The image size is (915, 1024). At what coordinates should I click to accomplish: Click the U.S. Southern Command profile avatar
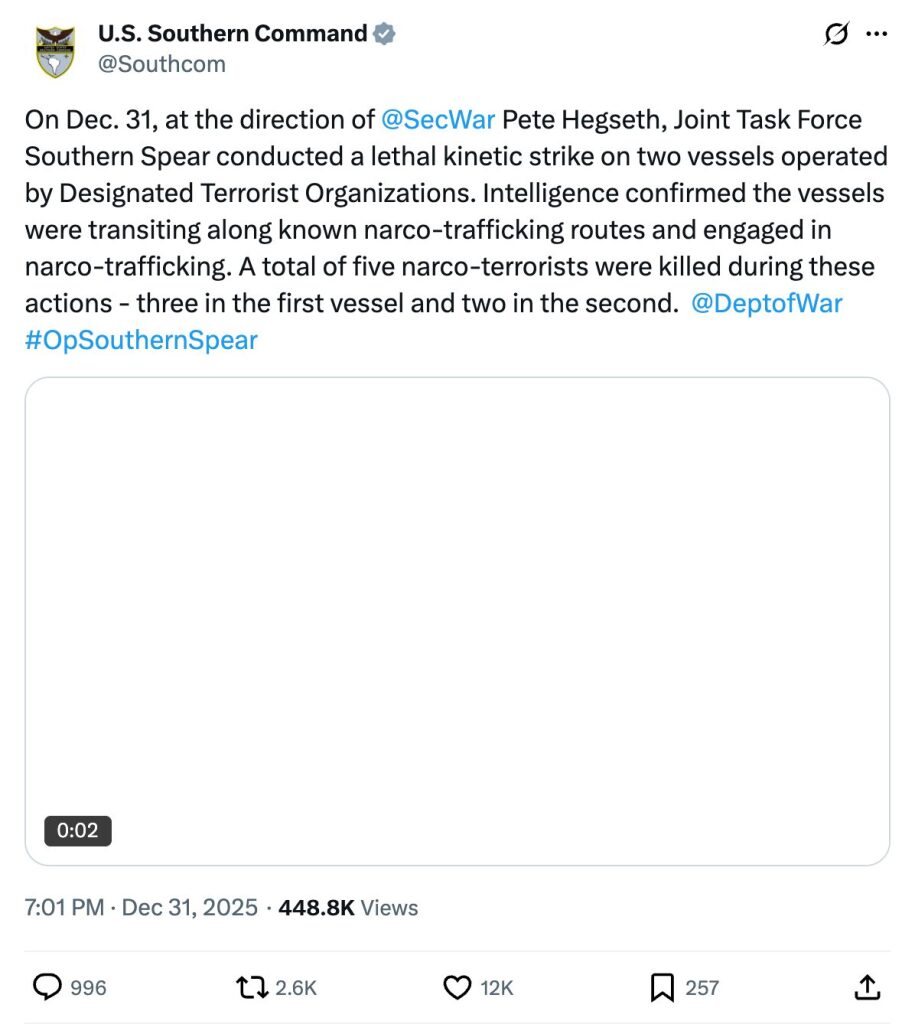(55, 51)
